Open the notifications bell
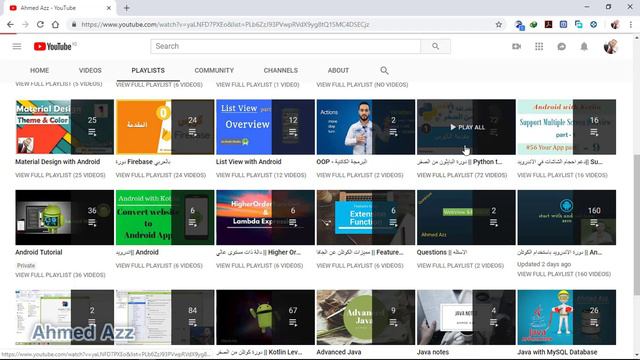The width and height of the screenshot is (640, 360). (x=584, y=47)
